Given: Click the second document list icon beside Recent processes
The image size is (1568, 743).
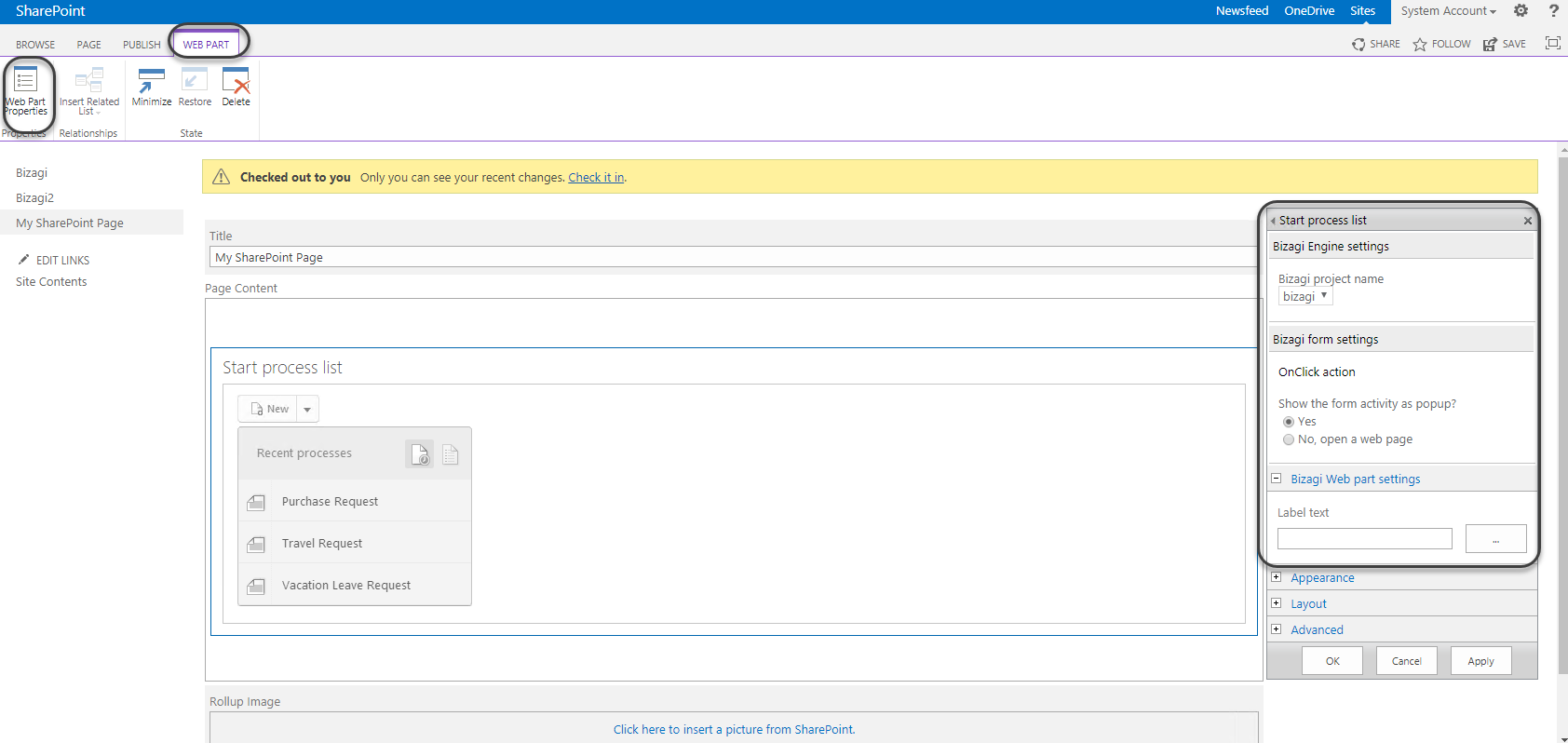Looking at the screenshot, I should [451, 454].
